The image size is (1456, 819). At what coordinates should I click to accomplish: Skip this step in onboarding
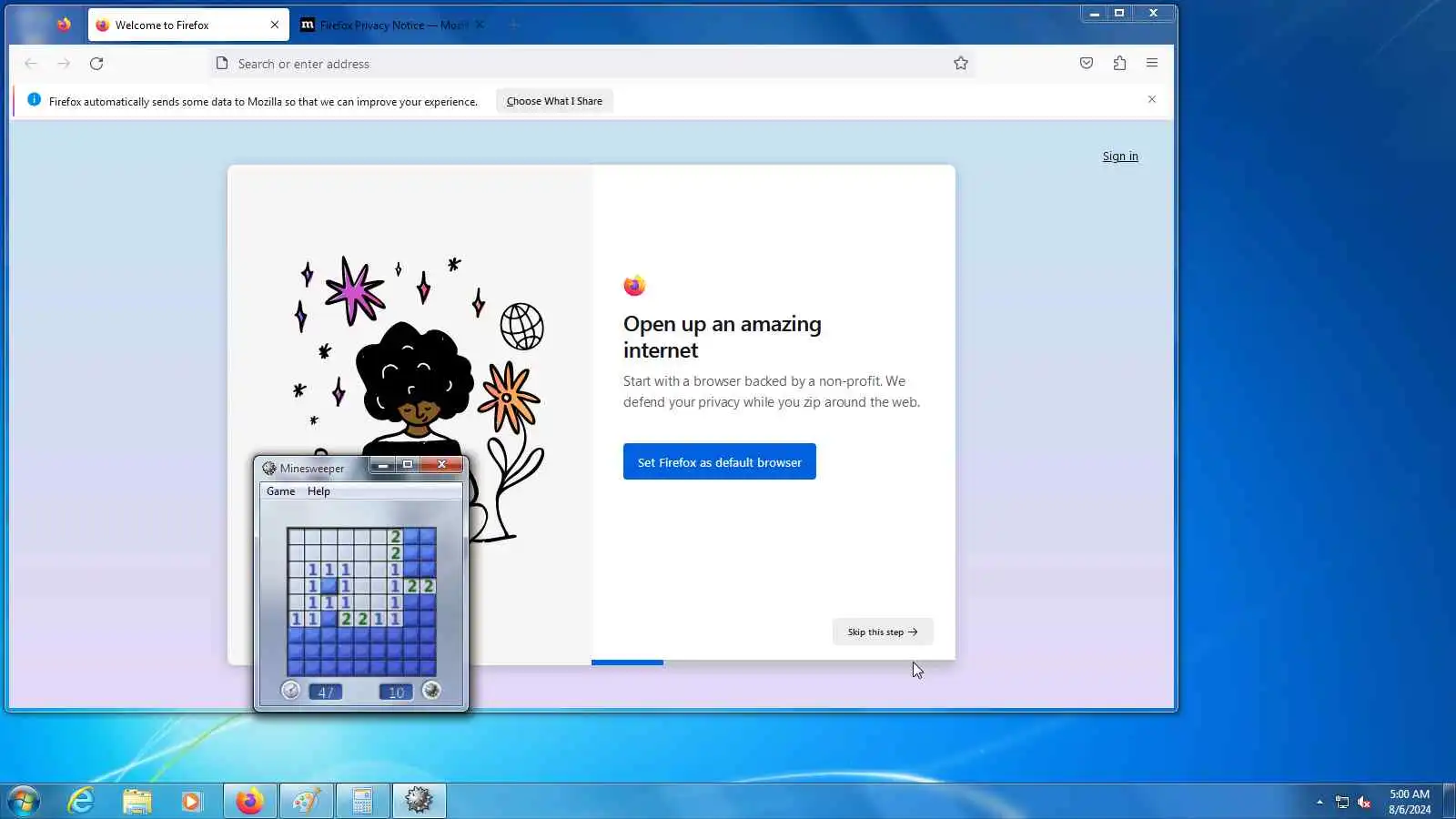(883, 632)
